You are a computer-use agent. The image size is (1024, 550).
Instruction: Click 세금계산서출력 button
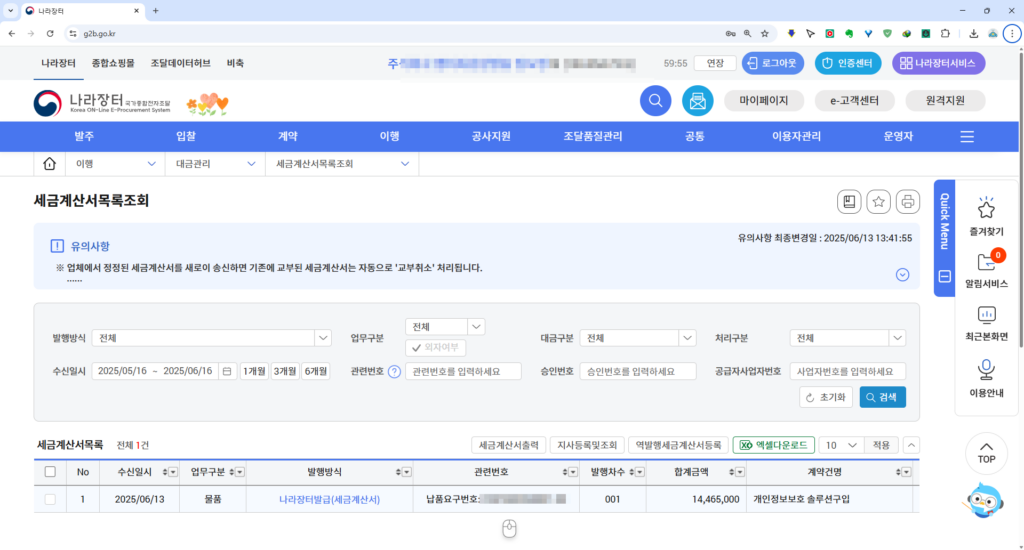(509, 445)
